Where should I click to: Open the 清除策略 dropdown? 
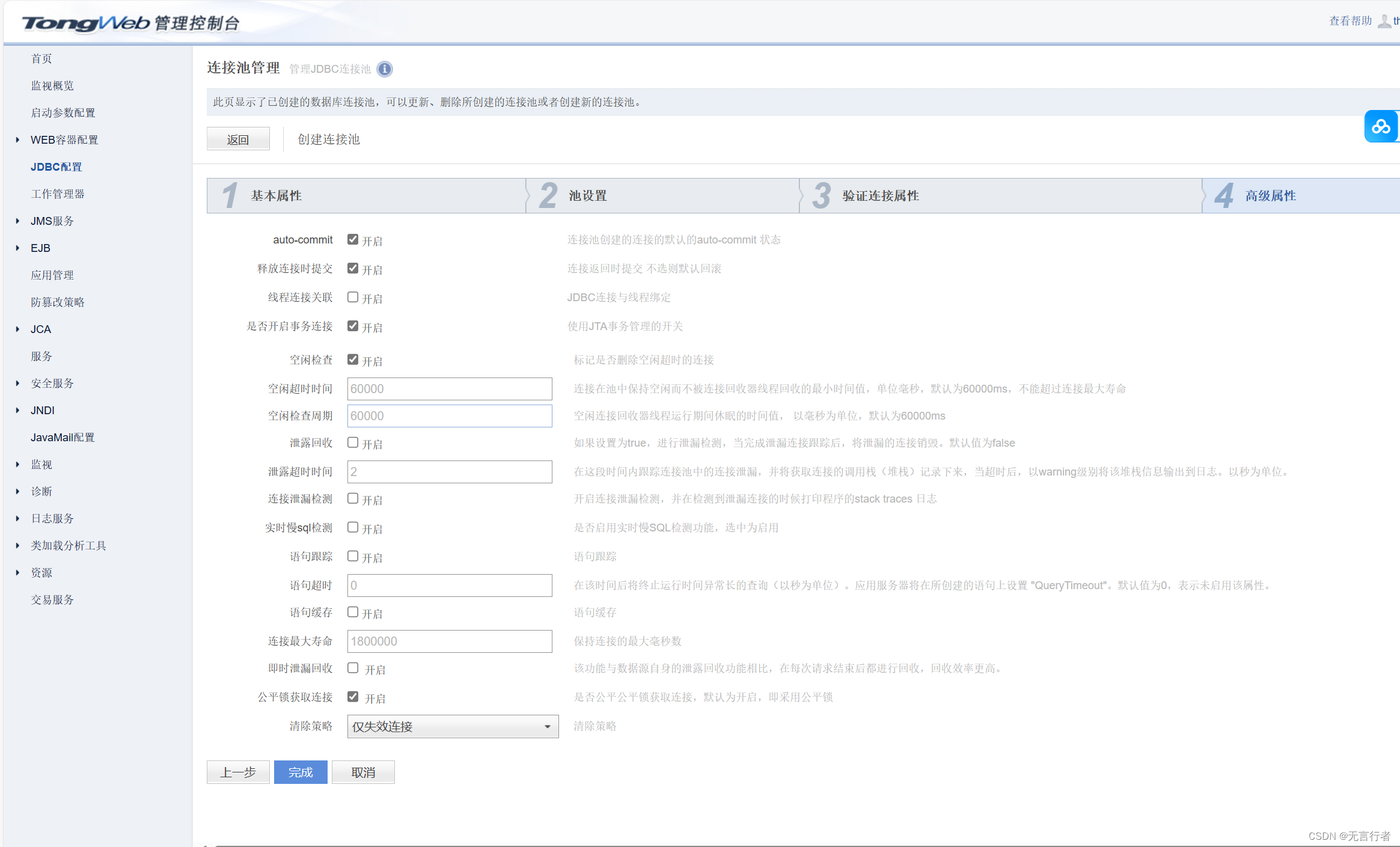click(x=453, y=726)
